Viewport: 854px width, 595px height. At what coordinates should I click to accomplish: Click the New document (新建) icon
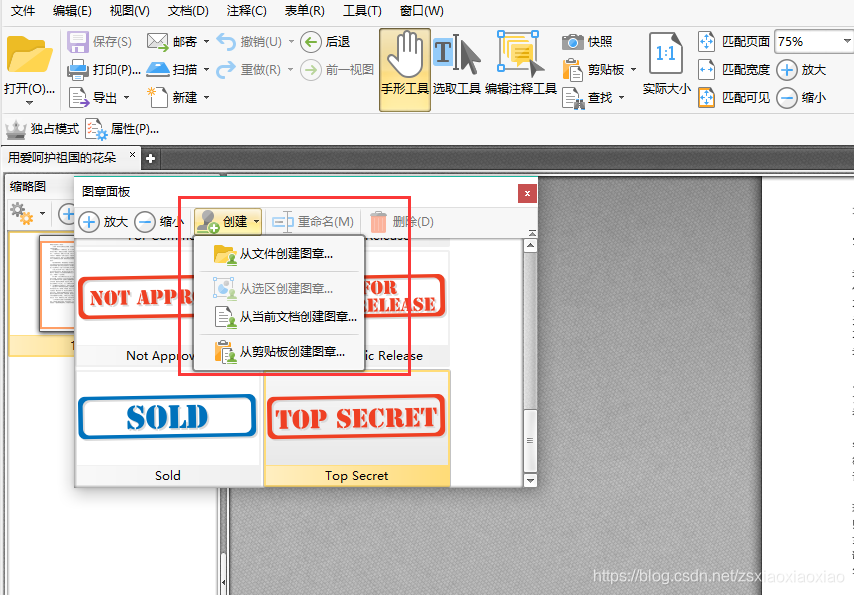click(157, 98)
